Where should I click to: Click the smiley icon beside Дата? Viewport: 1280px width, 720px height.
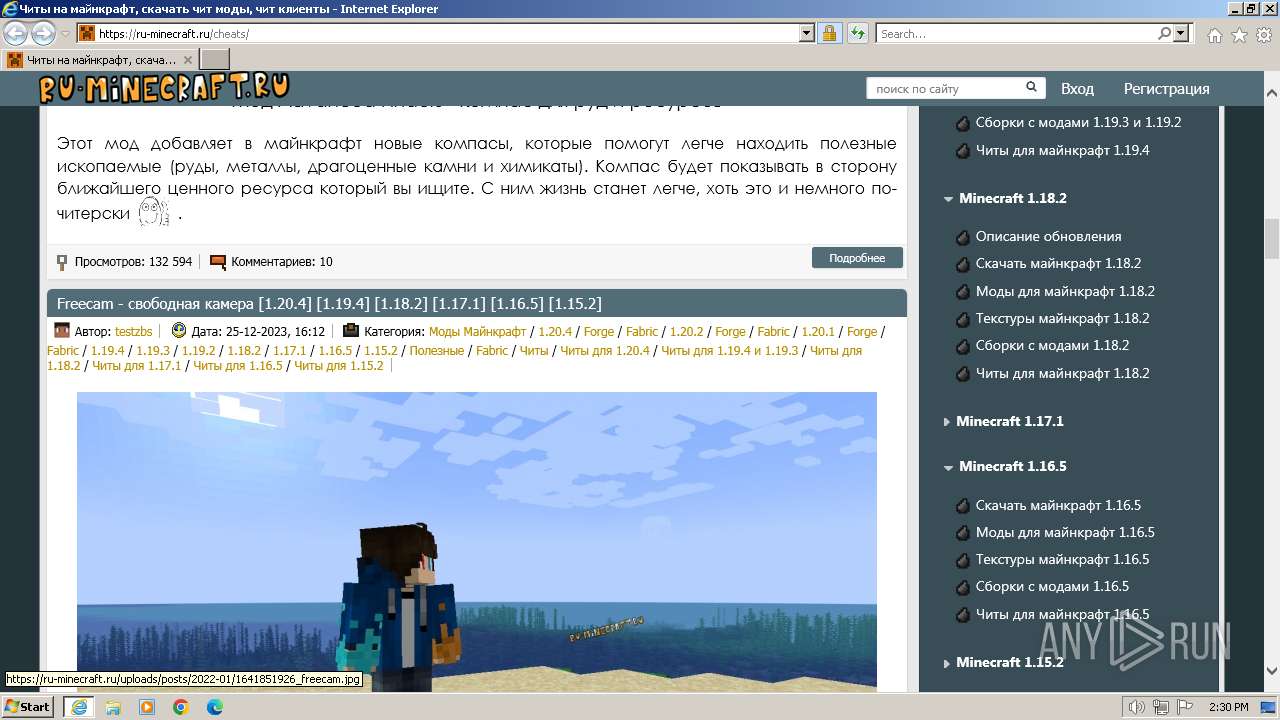(179, 330)
